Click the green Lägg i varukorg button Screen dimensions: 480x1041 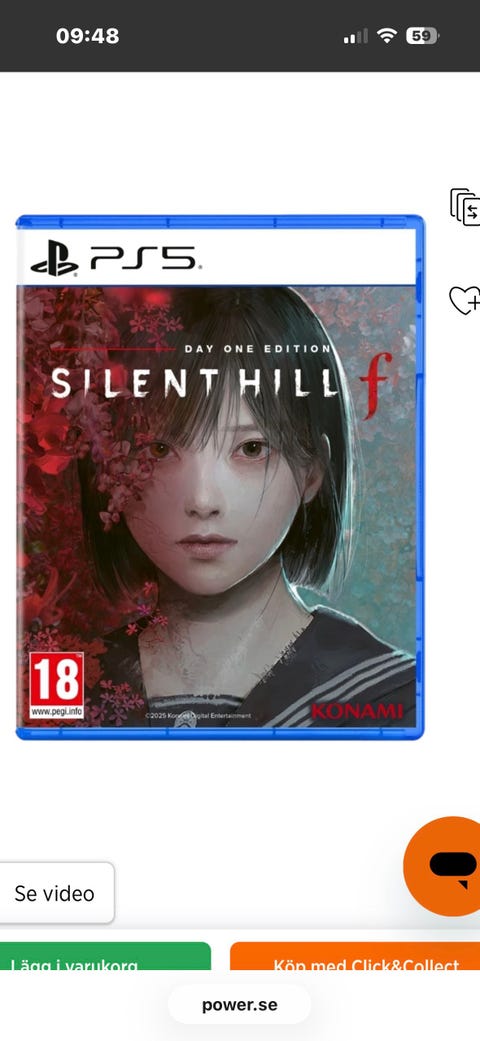coord(104,957)
